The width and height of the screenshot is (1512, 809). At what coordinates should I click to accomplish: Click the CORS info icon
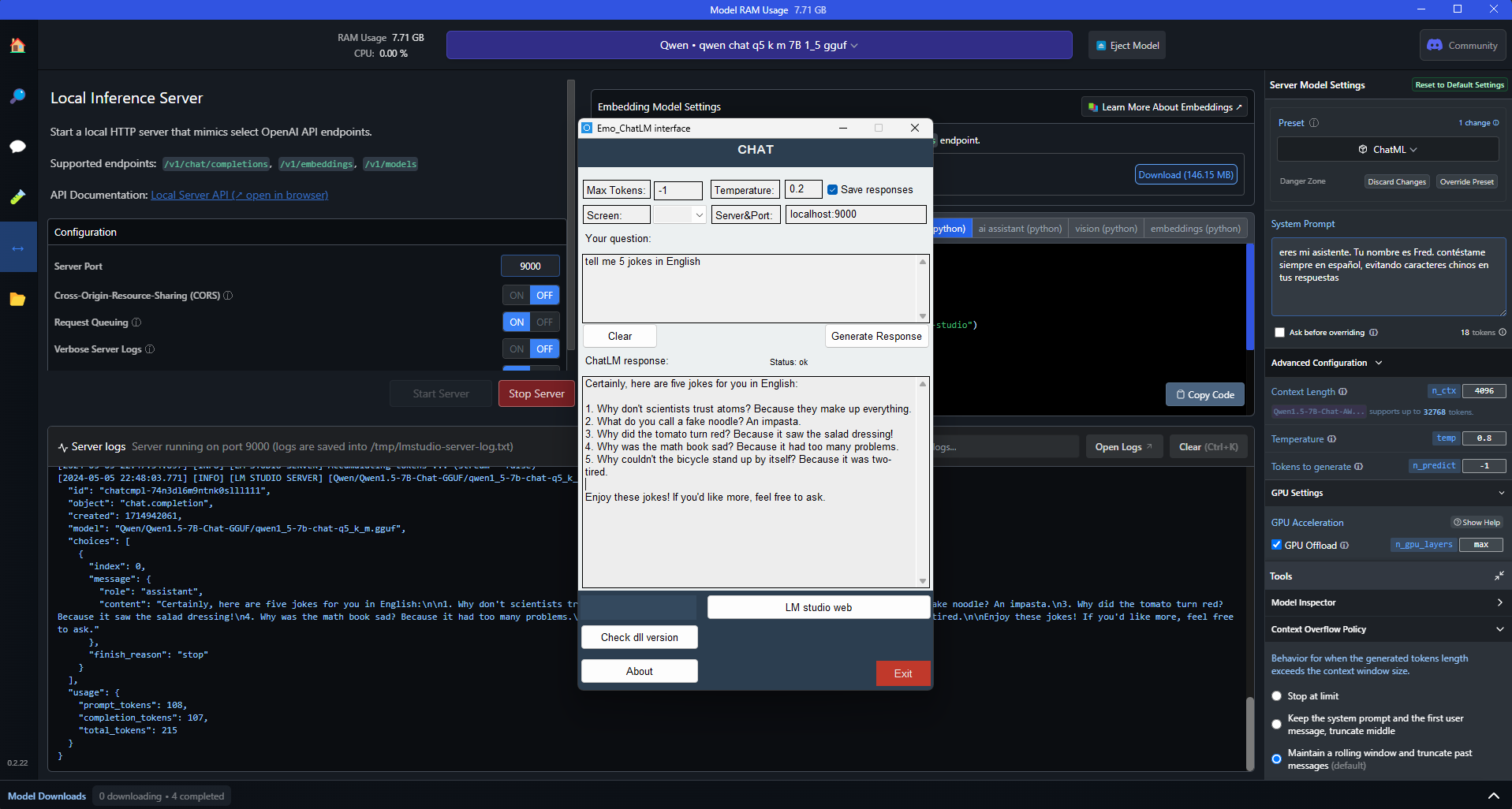[x=228, y=296]
